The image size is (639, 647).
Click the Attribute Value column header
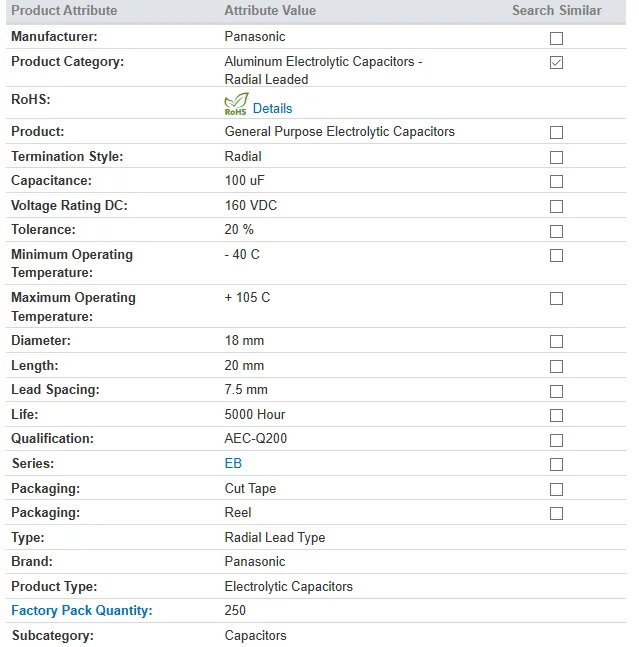(x=270, y=10)
